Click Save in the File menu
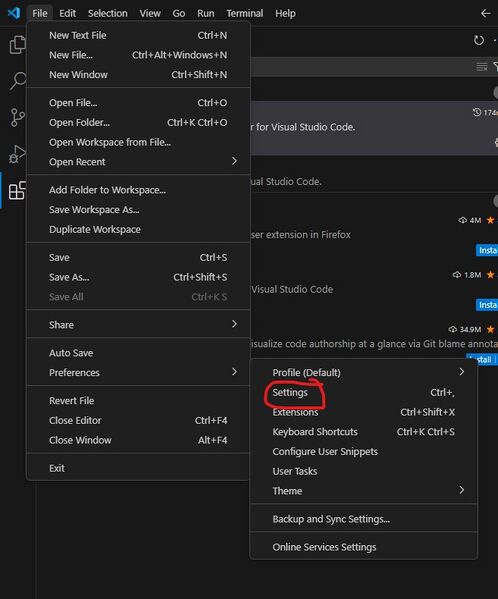 point(138,257)
